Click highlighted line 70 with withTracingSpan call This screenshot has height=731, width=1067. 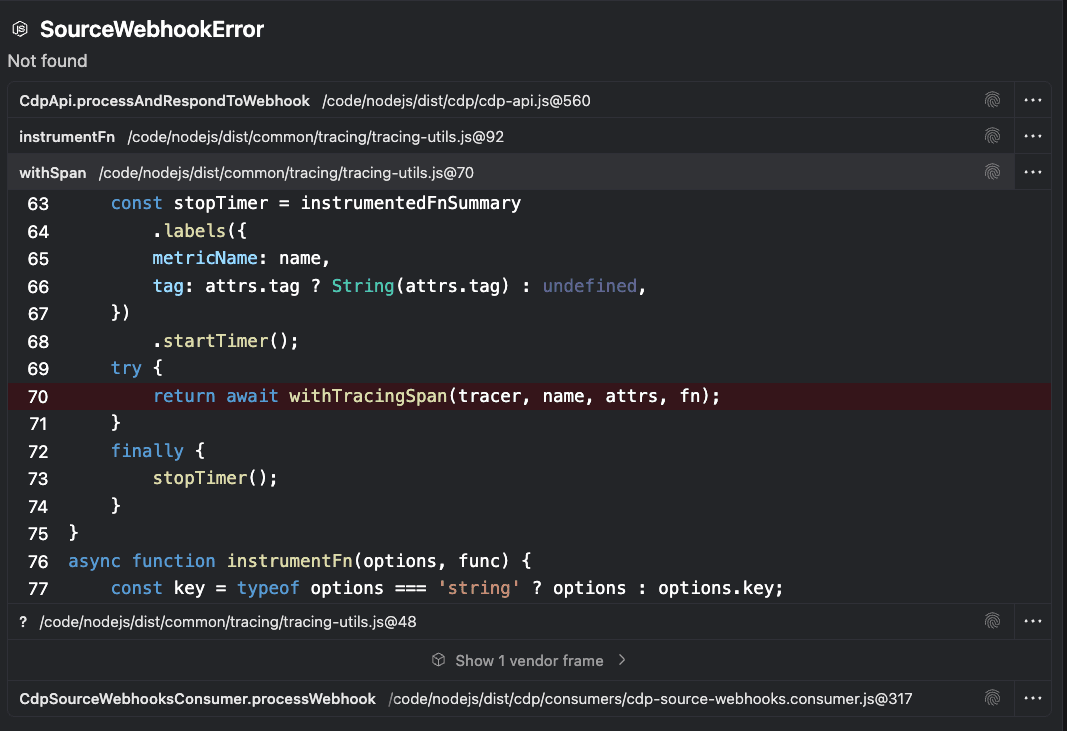(x=529, y=396)
